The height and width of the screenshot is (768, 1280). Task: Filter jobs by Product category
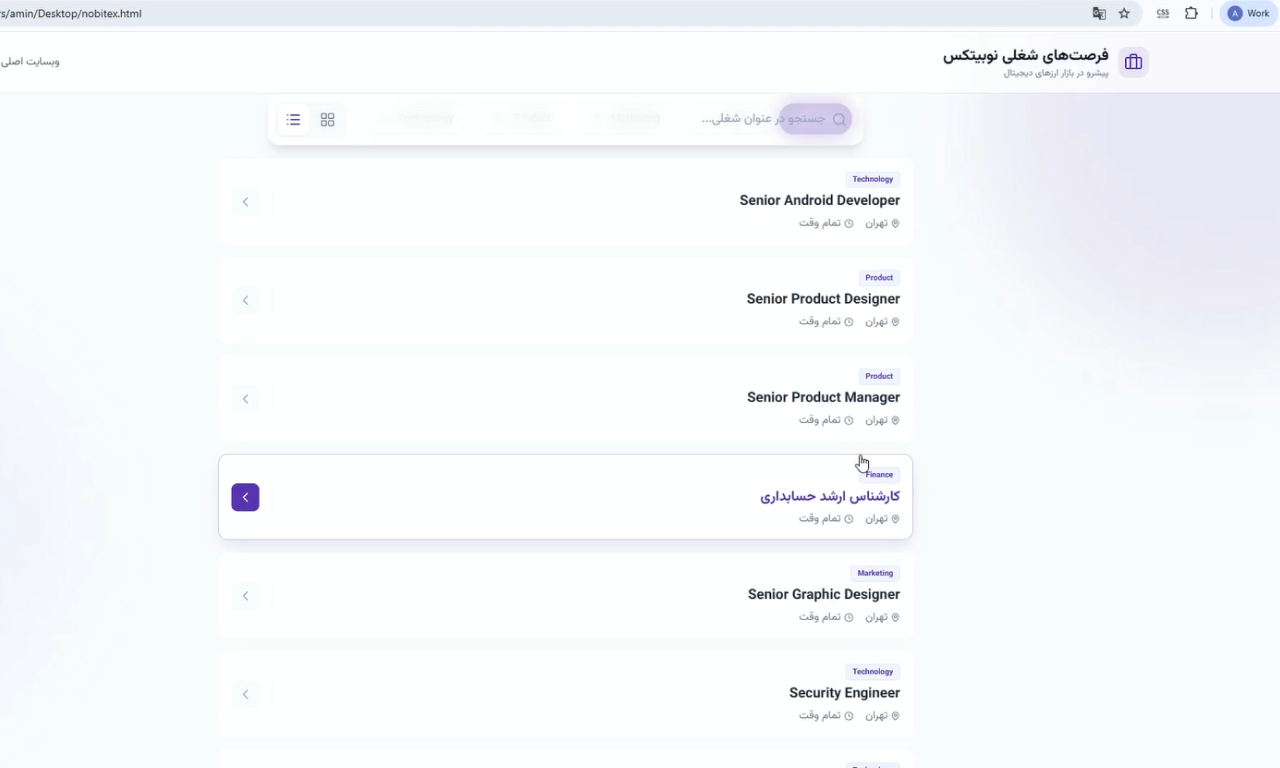(532, 119)
